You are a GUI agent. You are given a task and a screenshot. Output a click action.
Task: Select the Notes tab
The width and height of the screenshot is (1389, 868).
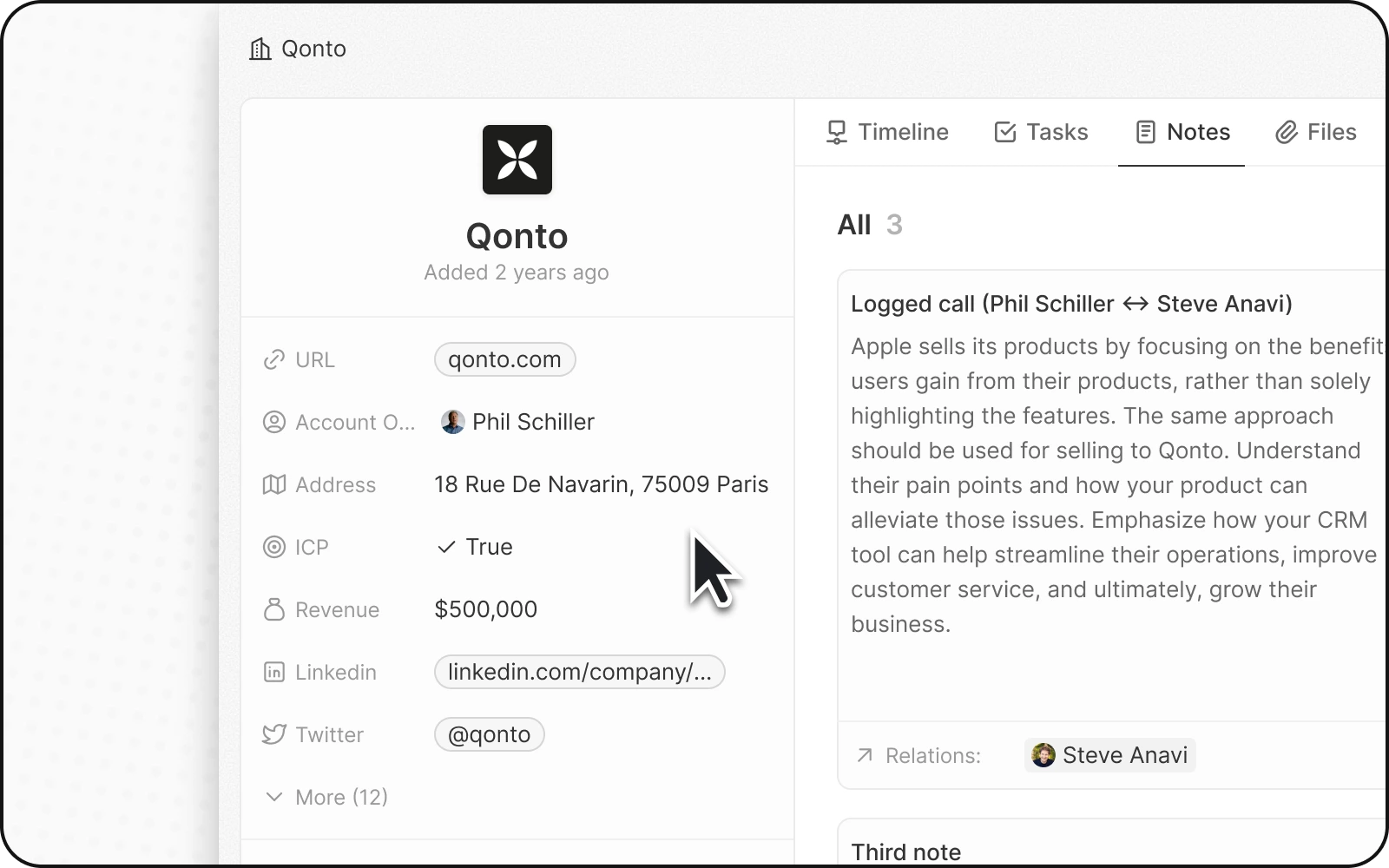point(1182,132)
